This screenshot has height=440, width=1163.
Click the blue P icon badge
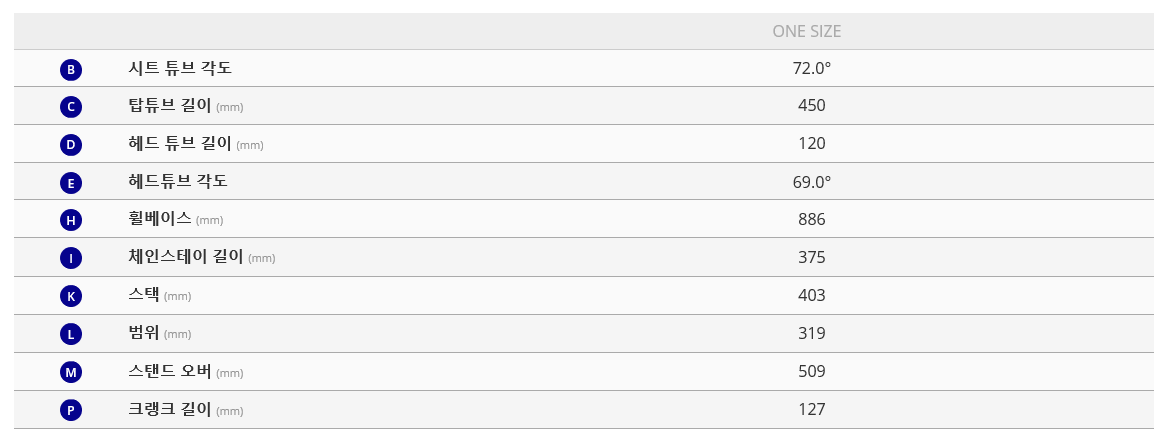click(x=71, y=410)
